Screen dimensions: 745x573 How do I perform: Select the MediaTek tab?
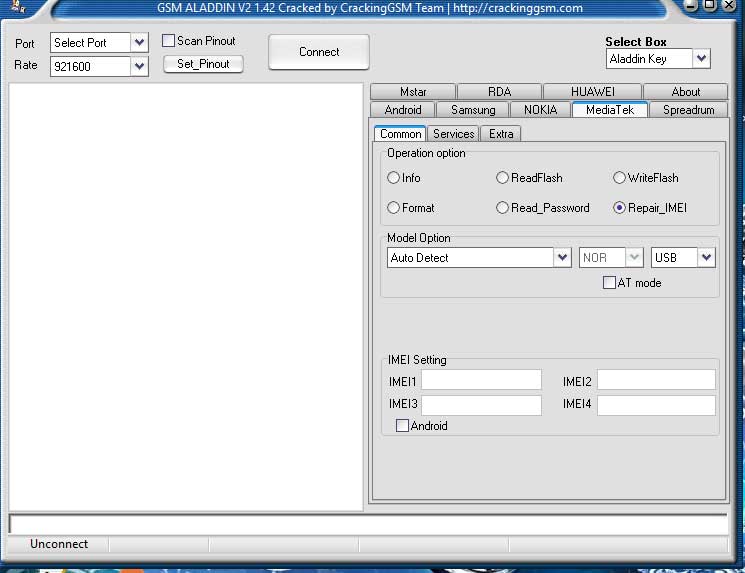610,109
